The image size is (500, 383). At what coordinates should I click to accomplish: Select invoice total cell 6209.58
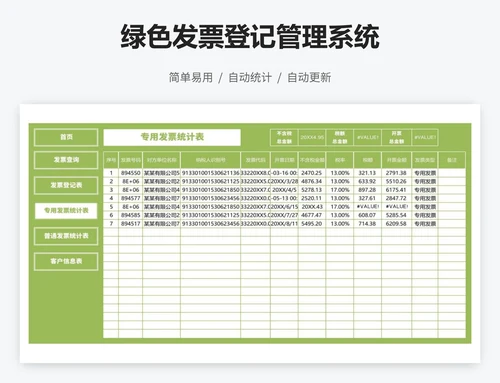(x=396, y=224)
